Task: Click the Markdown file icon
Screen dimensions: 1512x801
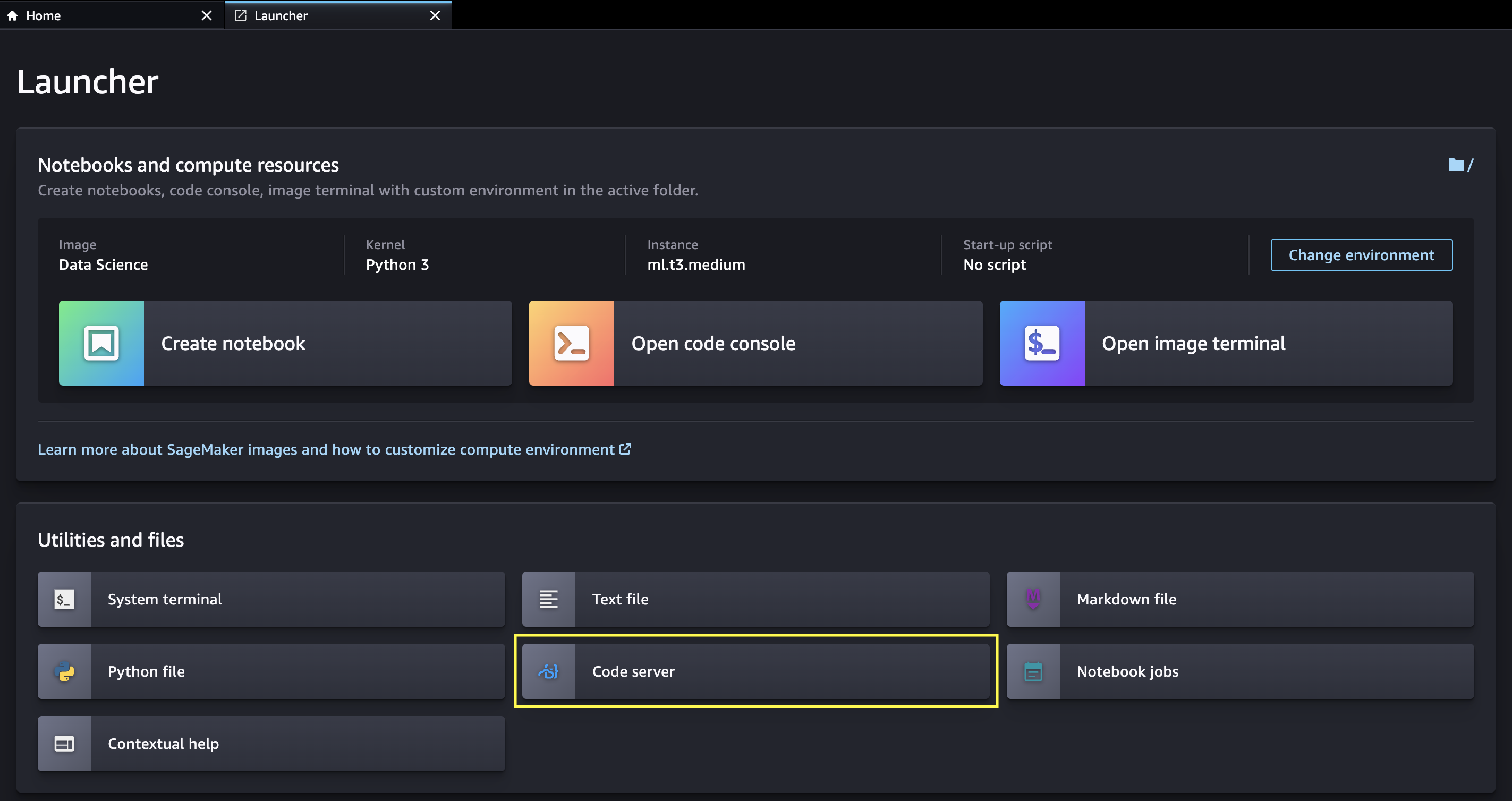Action: (1033, 599)
